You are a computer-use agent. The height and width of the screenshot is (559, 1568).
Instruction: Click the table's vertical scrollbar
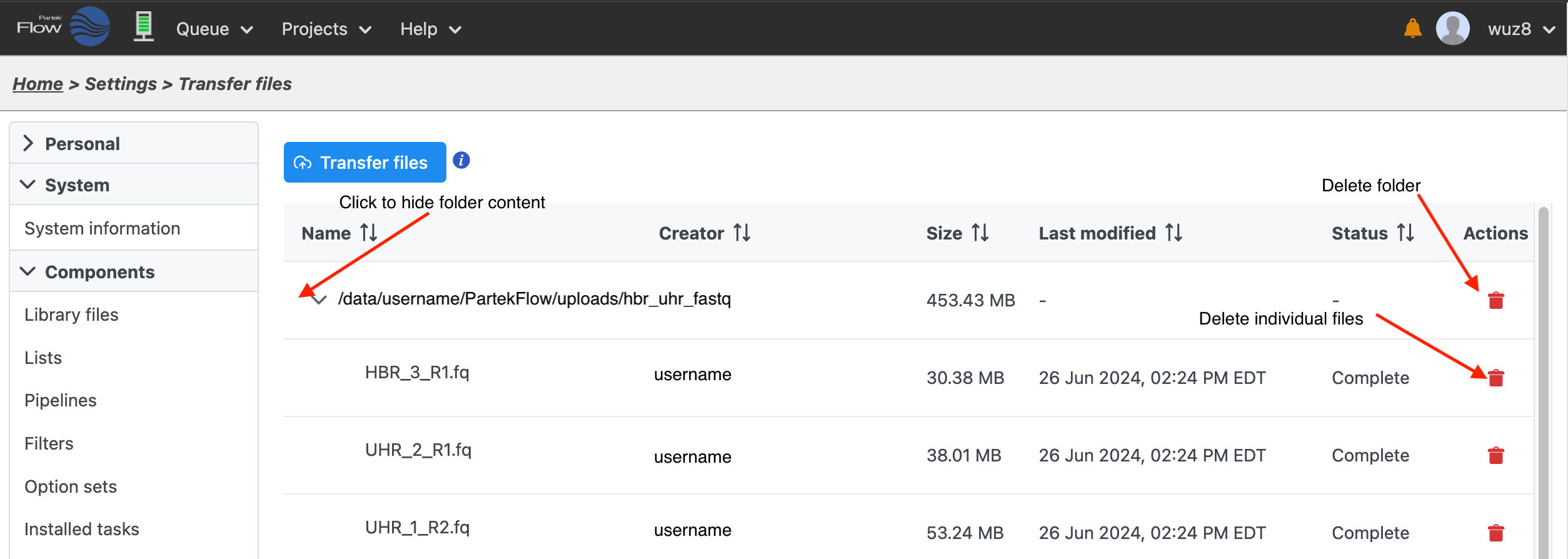point(1543,375)
